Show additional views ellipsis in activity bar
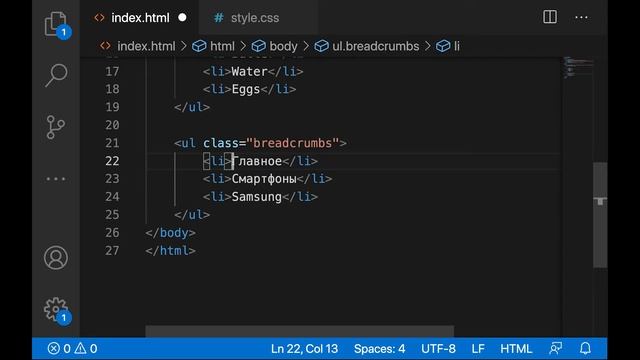The image size is (640, 360). (56, 179)
